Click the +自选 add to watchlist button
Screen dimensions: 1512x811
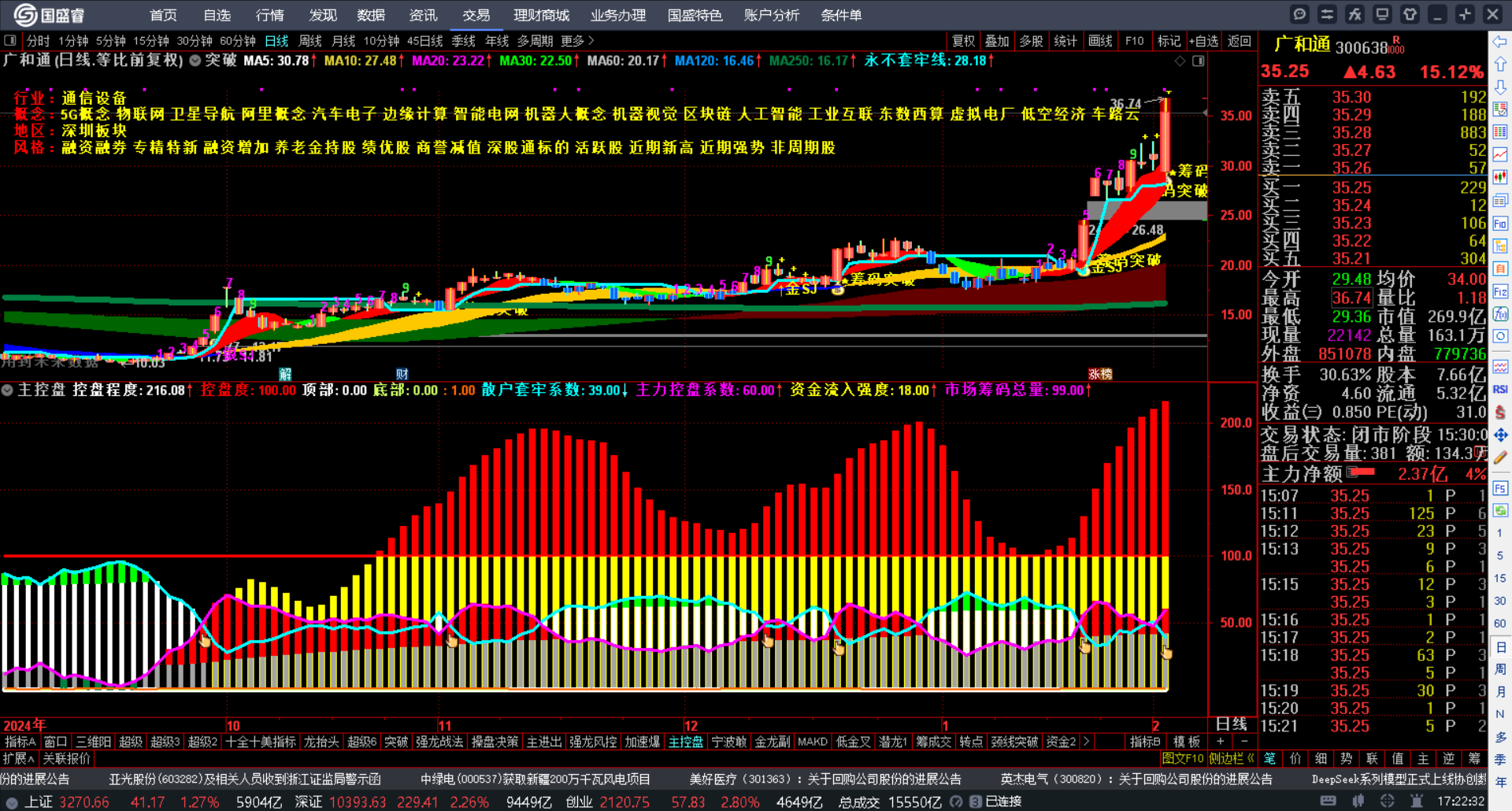coord(1203,41)
